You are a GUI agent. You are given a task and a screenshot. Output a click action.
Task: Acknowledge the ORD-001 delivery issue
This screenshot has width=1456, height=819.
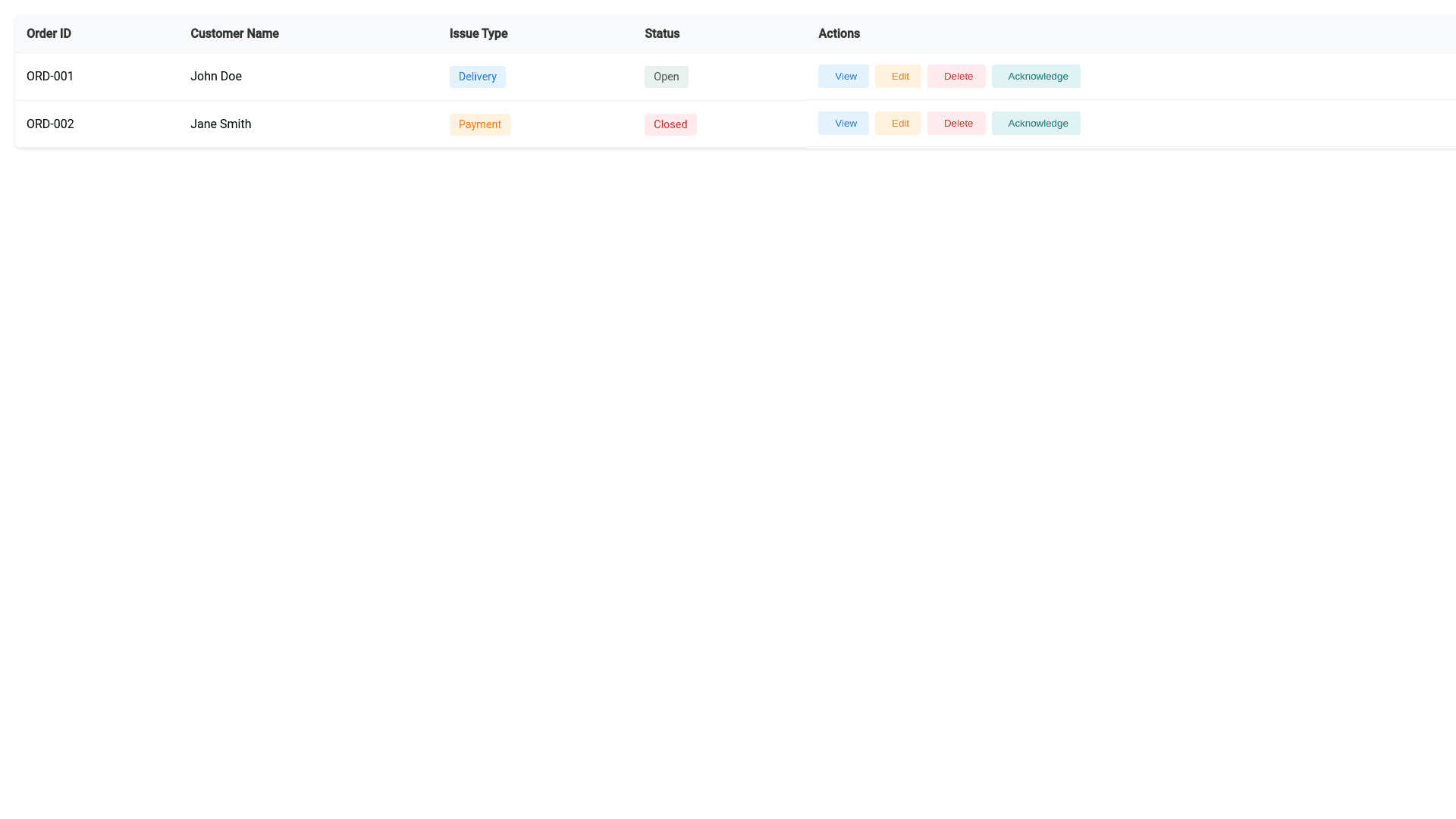pyautogui.click(x=1036, y=76)
